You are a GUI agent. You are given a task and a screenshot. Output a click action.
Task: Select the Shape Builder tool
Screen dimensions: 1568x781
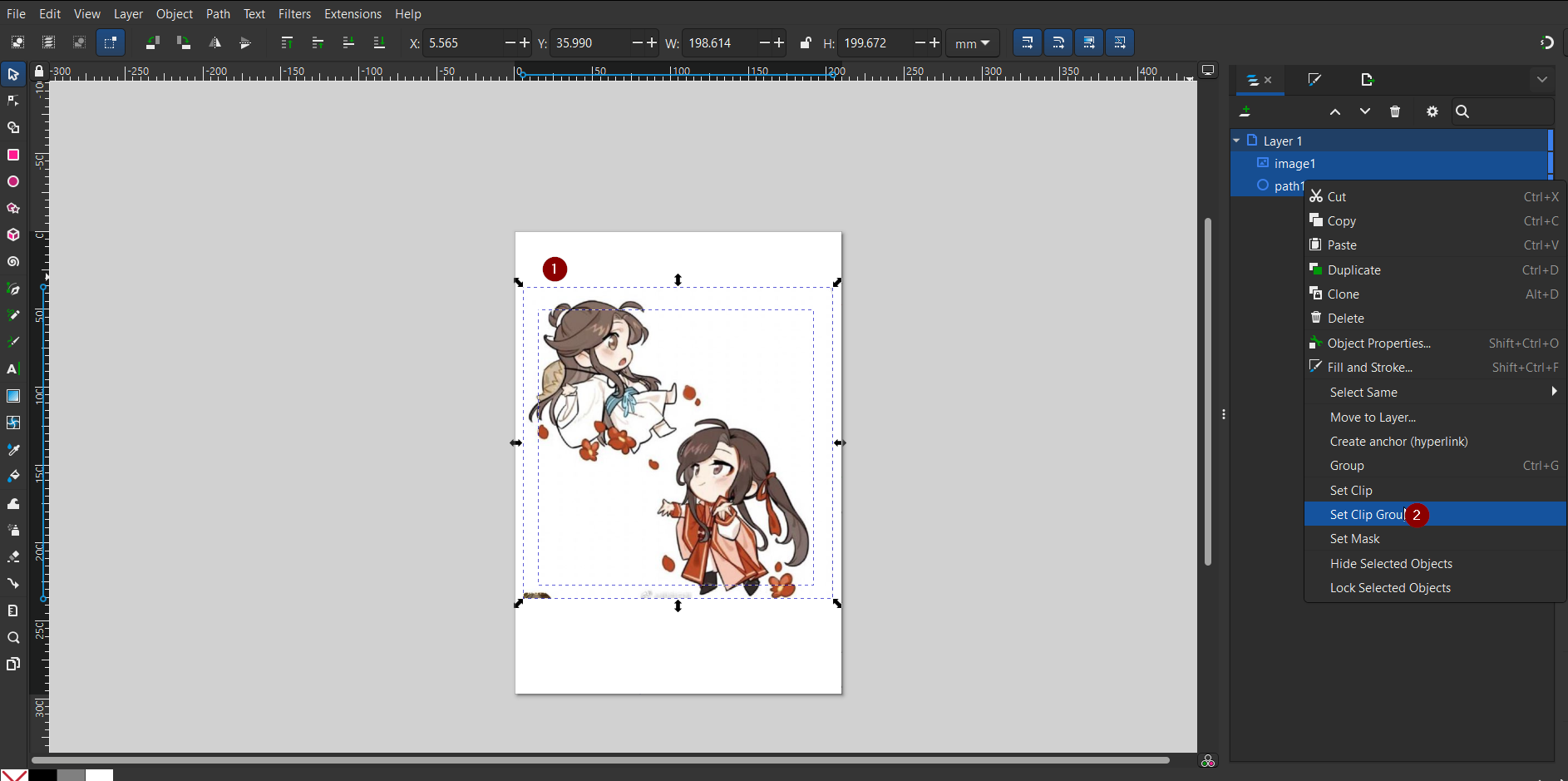pyautogui.click(x=13, y=128)
